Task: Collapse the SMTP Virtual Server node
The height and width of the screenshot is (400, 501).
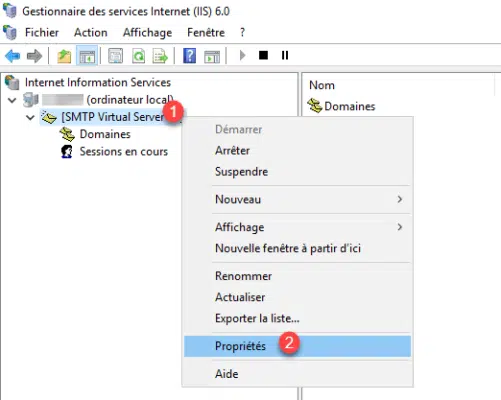Action: click(30, 117)
